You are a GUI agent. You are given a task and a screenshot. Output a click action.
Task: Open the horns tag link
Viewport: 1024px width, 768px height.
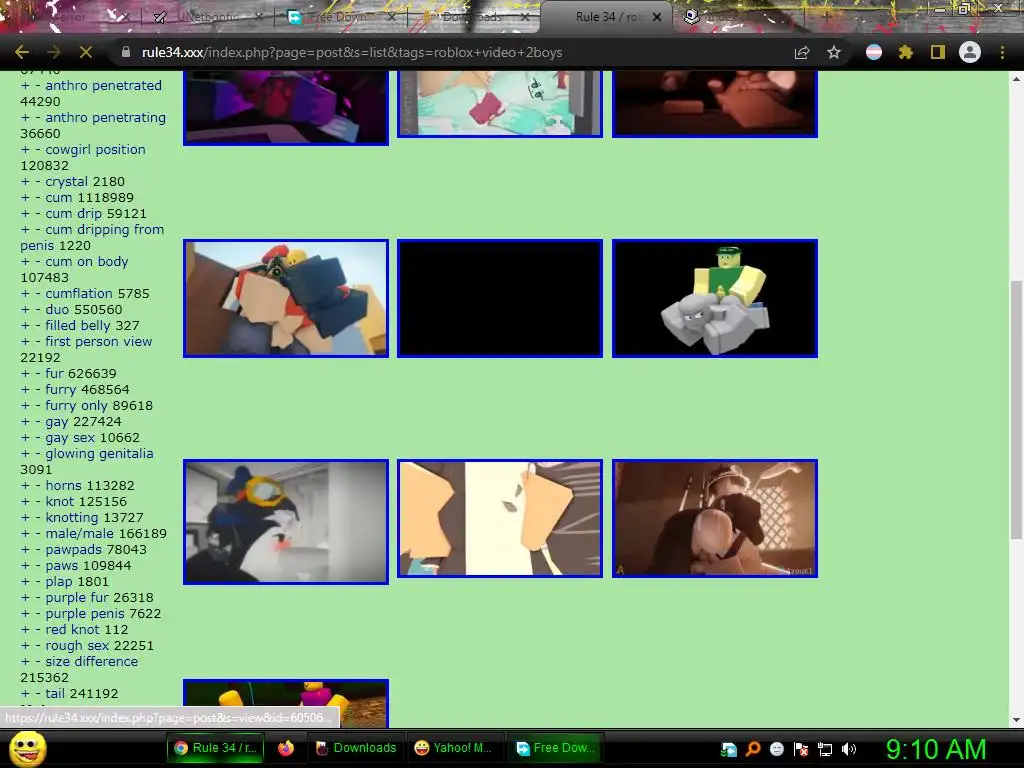tap(63, 485)
